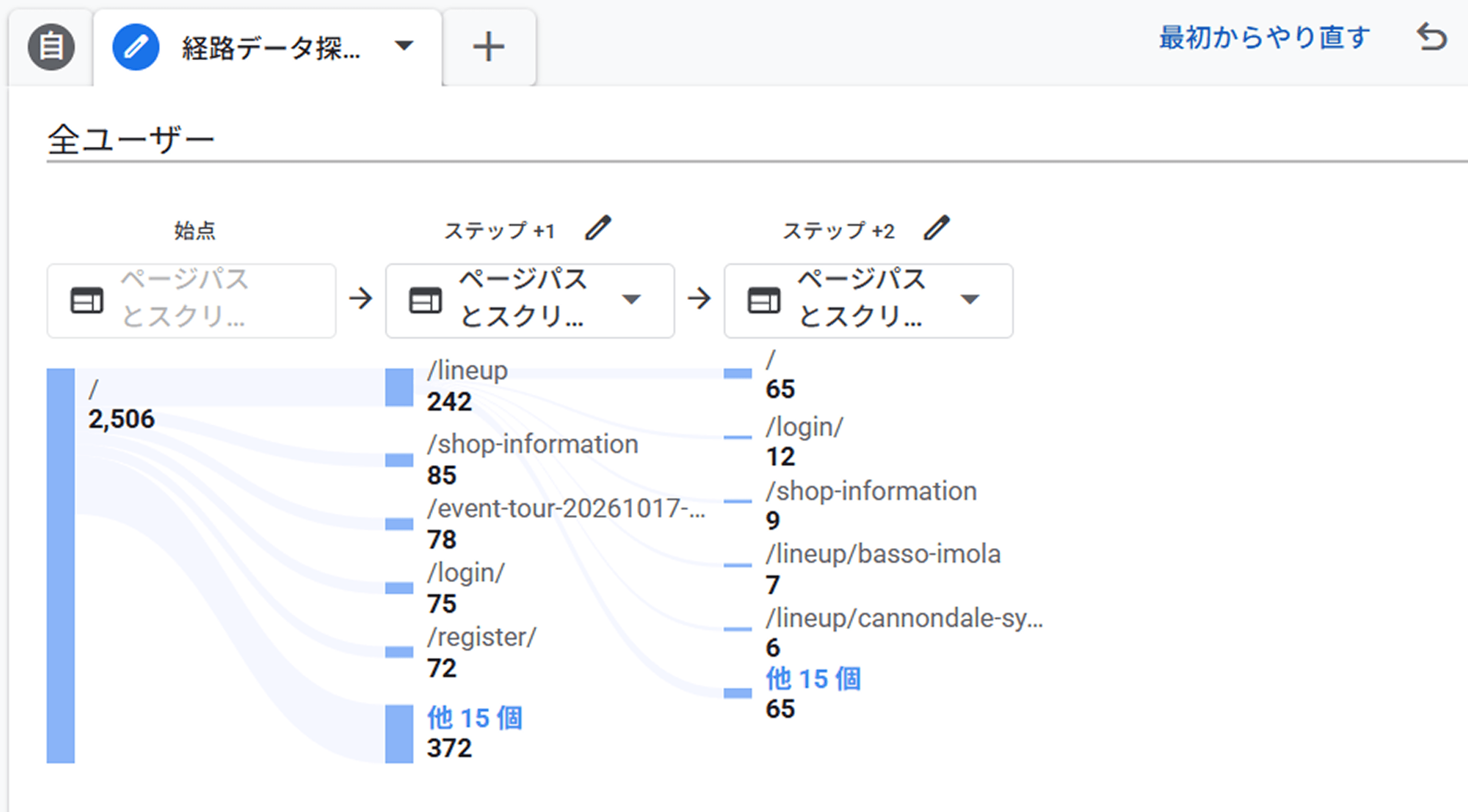This screenshot has height=812, width=1468.
Task: Select the /login/ node with 75
Action: [399, 588]
